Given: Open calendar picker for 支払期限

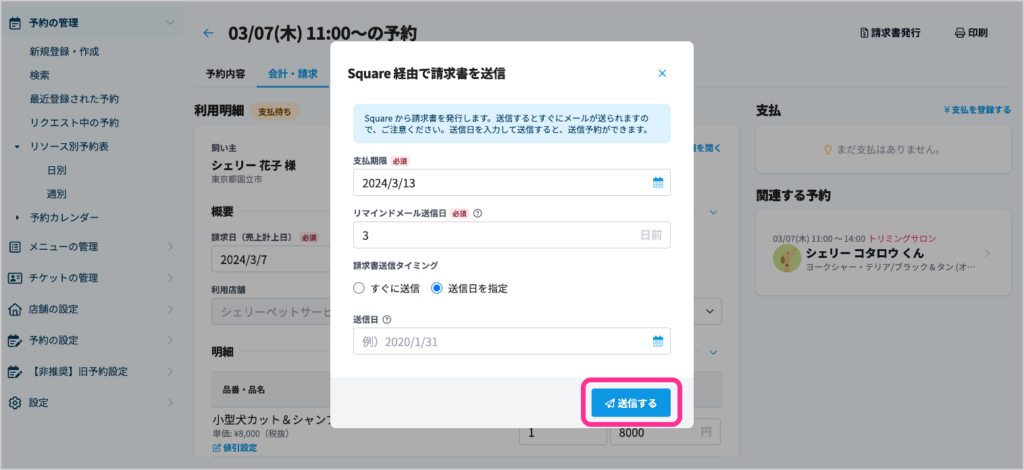Looking at the screenshot, I should [658, 183].
